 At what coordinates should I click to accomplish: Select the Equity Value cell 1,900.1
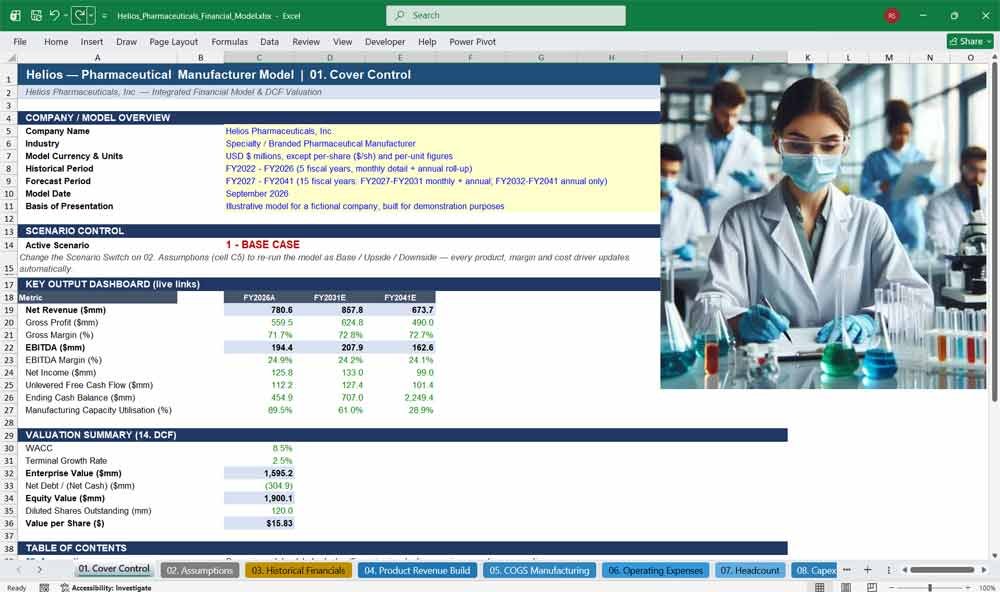click(259, 498)
